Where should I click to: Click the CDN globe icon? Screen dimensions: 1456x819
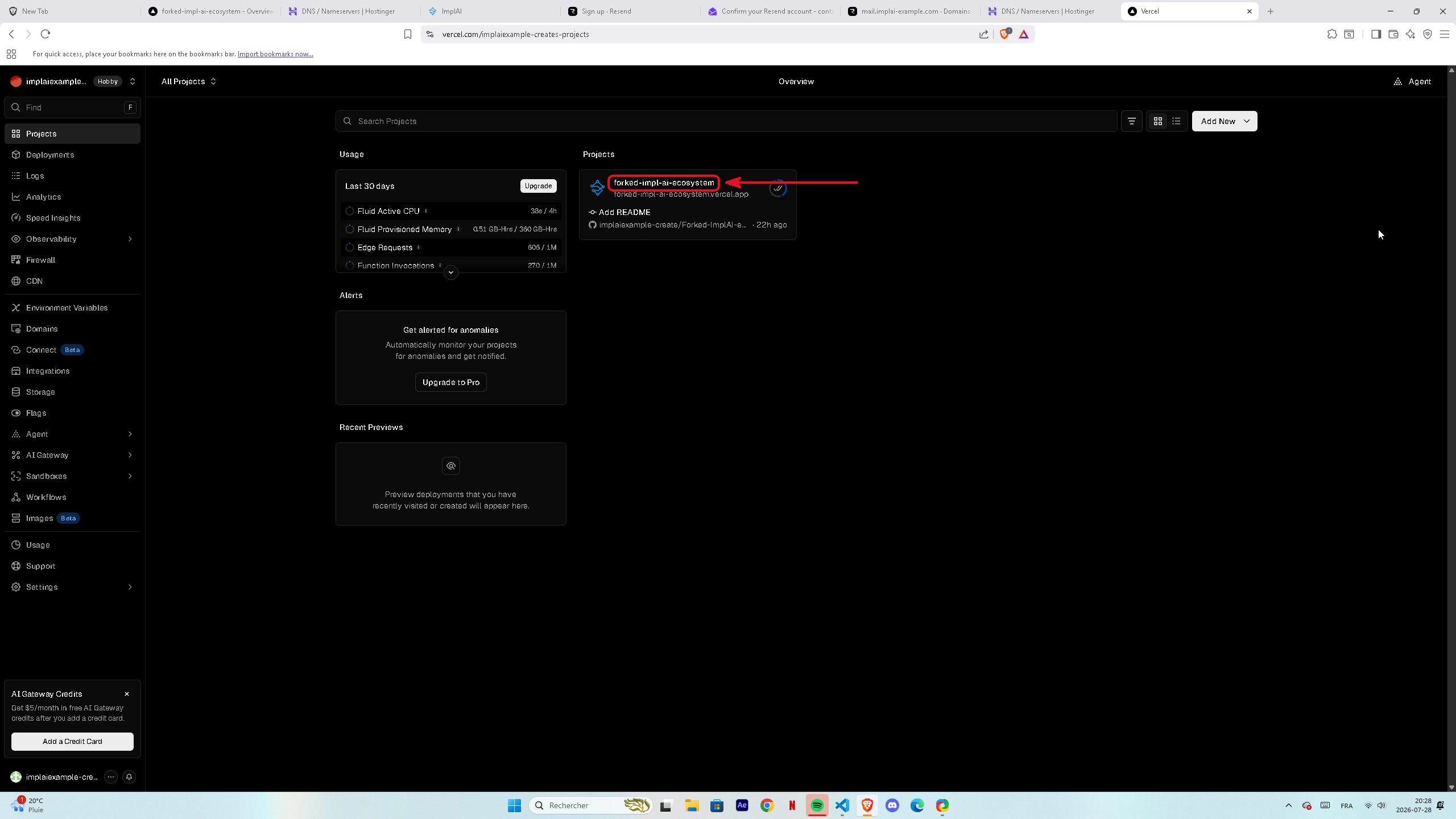(x=16, y=281)
